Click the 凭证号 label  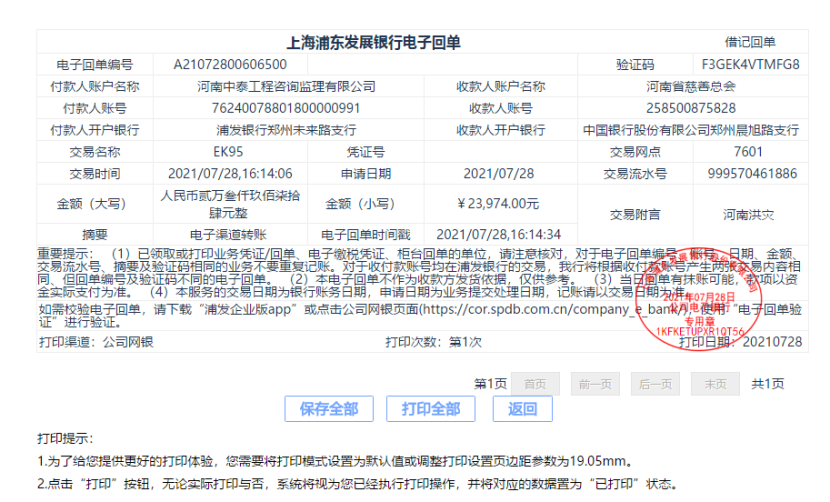click(x=365, y=151)
